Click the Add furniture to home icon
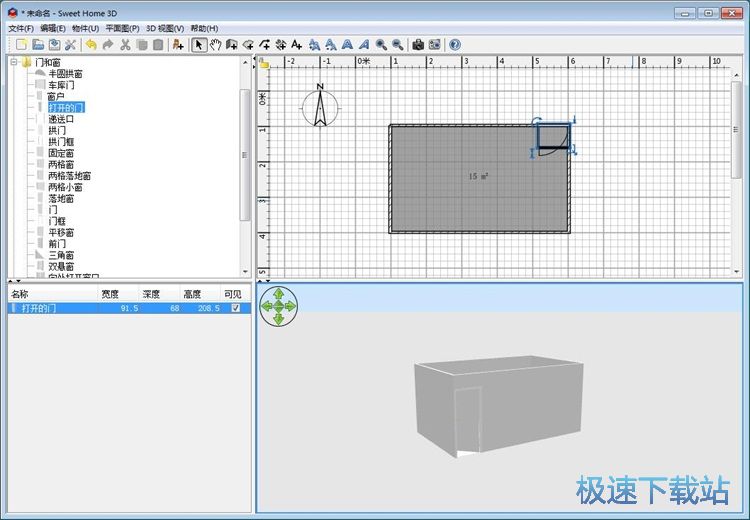Screen dimensions: 750x520 (178, 45)
